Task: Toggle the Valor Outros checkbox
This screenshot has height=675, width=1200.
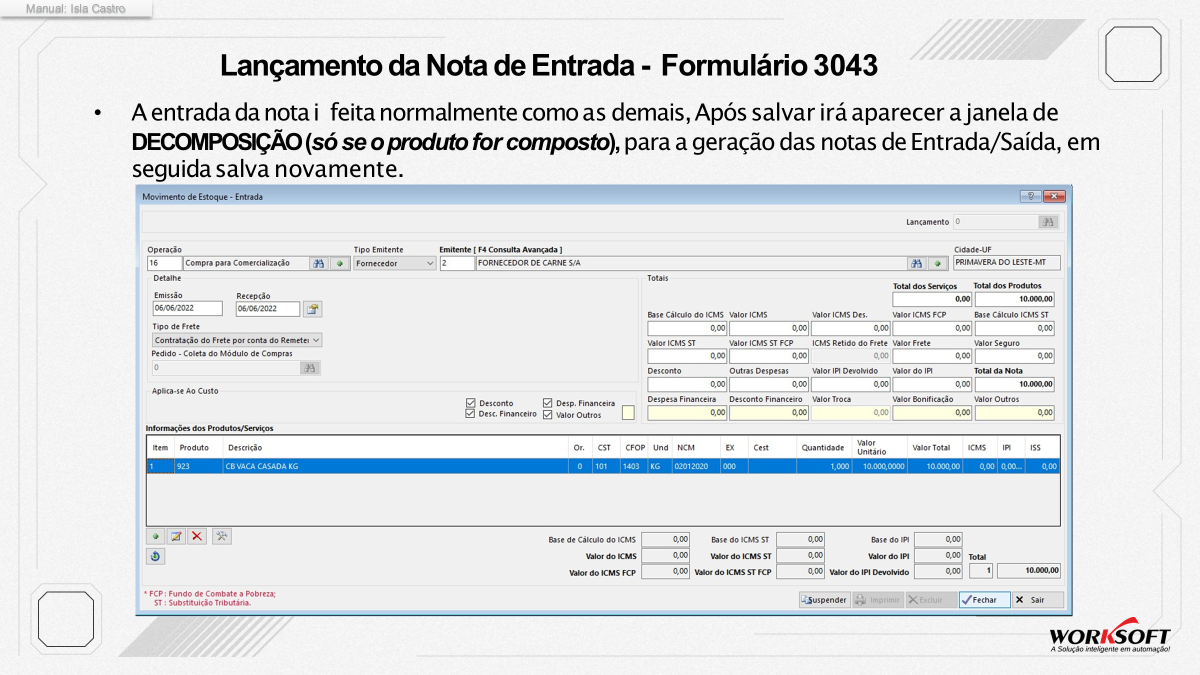Action: pos(548,414)
